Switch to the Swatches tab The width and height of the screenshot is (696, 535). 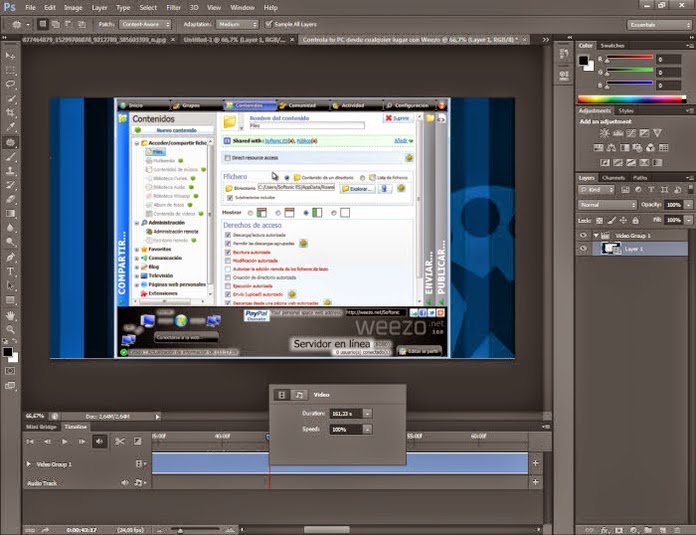click(x=612, y=45)
